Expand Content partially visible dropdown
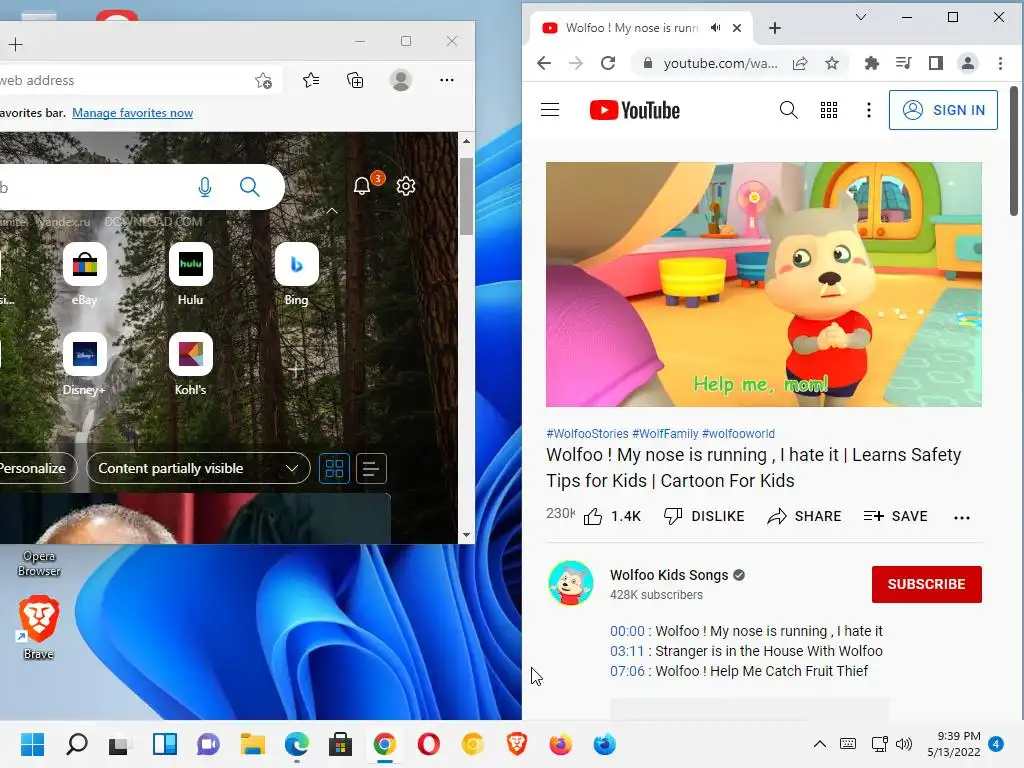This screenshot has height=768, width=1024. tap(198, 468)
